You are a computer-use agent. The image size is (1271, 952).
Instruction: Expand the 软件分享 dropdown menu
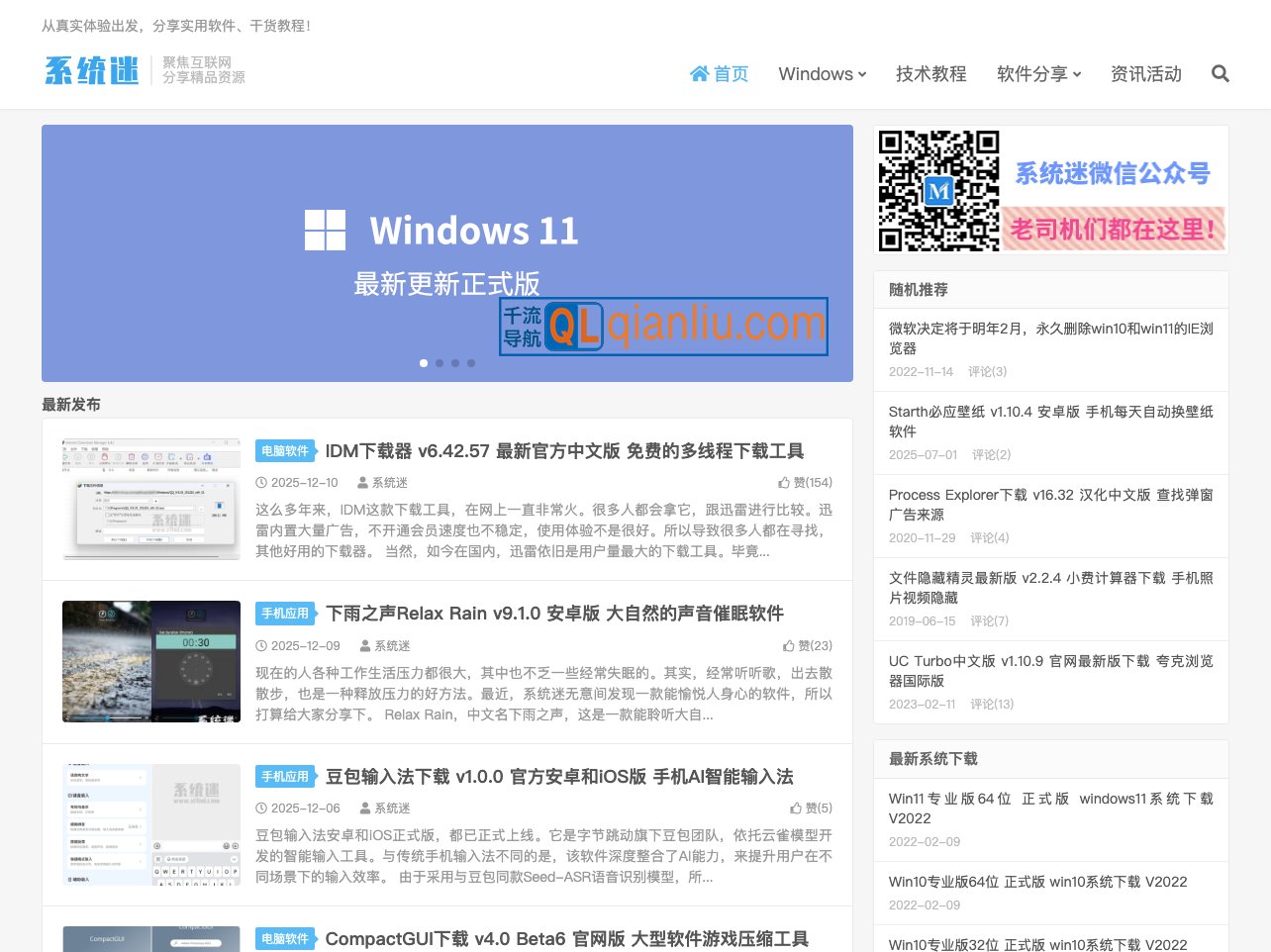click(x=1038, y=74)
